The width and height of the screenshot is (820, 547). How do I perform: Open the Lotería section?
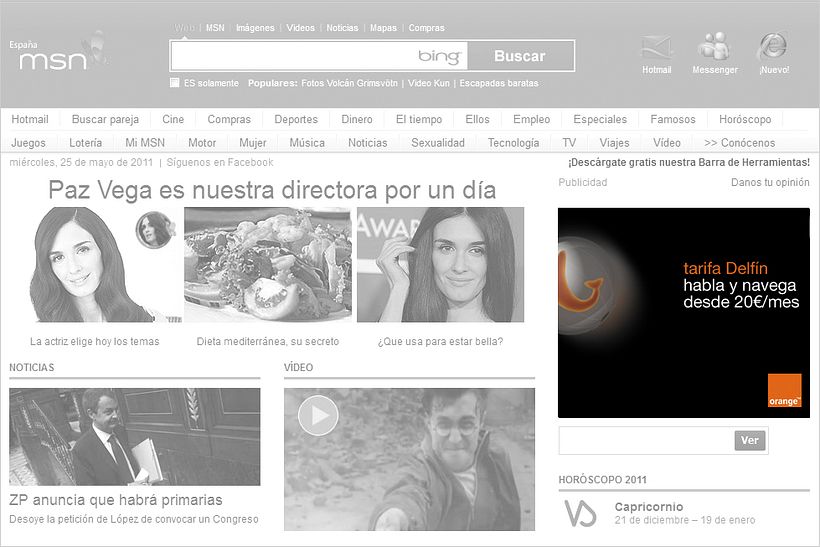tap(86, 143)
